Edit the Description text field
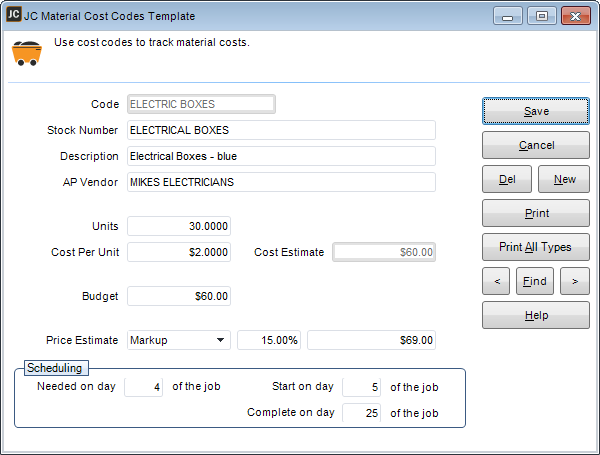This screenshot has width=600, height=455. point(281,156)
